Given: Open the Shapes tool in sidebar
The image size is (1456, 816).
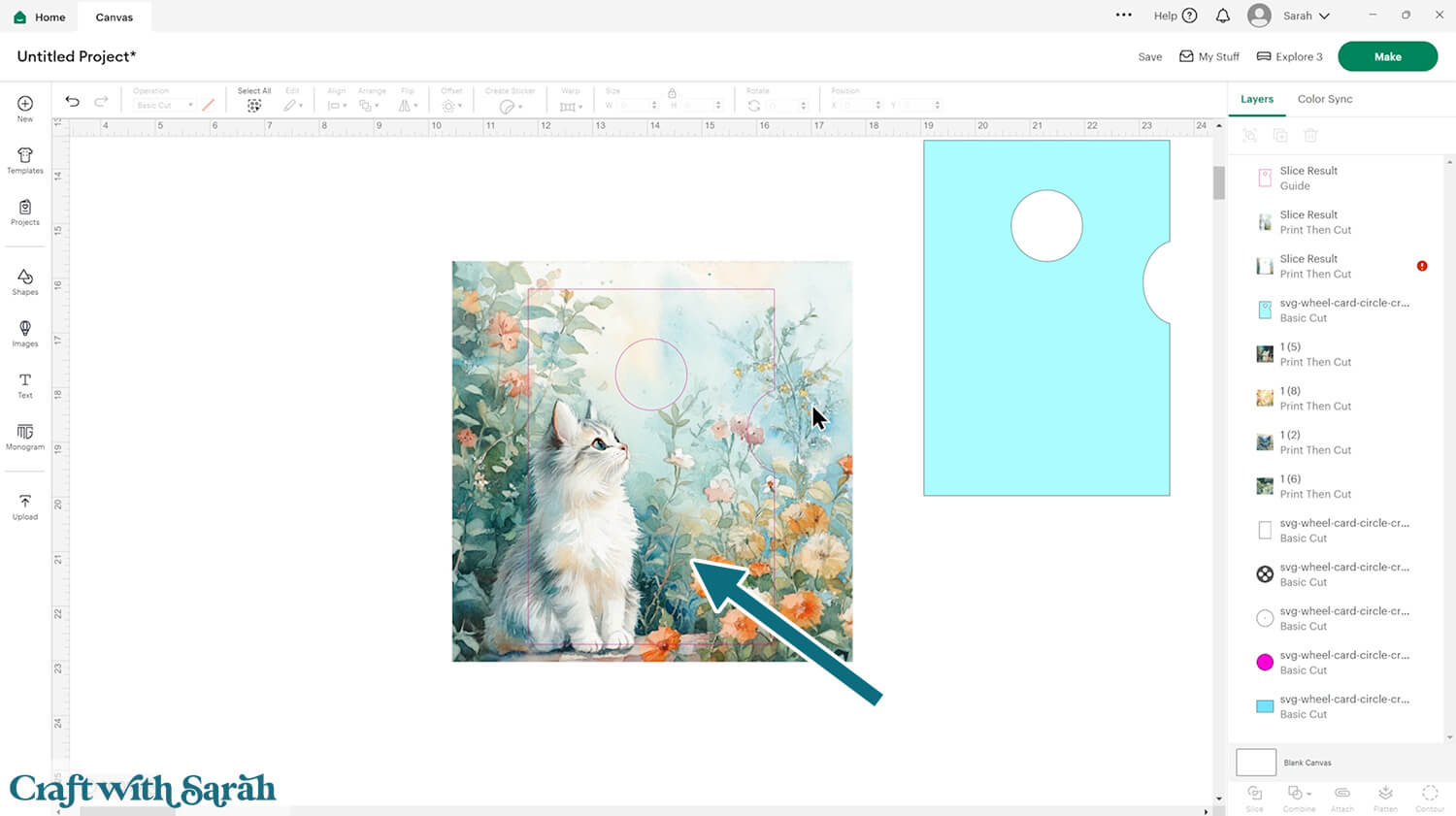Looking at the screenshot, I should click(x=25, y=281).
